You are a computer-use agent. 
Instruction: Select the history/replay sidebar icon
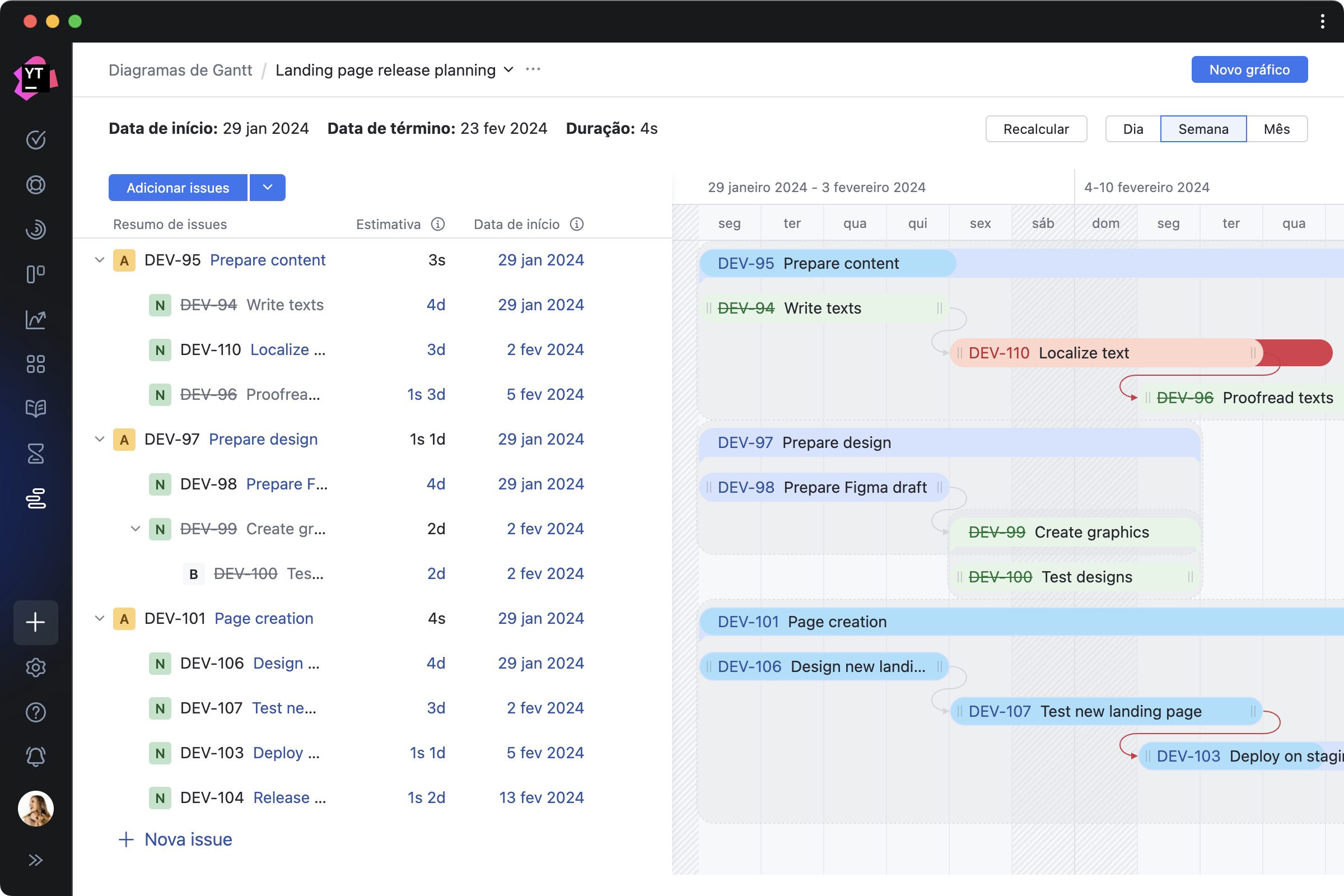point(36,229)
